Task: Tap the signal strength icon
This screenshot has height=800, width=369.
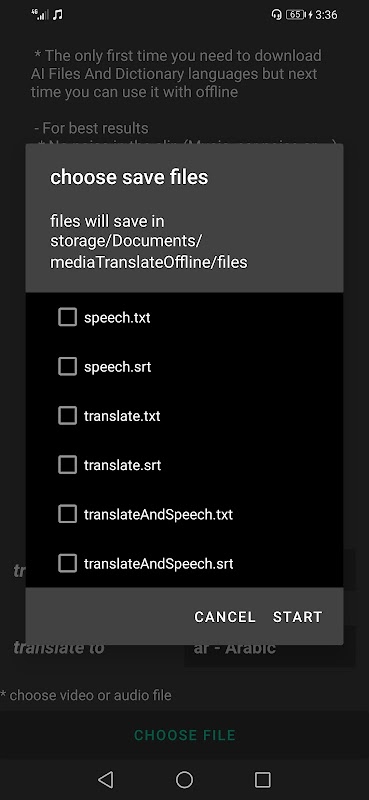Action: (x=40, y=15)
